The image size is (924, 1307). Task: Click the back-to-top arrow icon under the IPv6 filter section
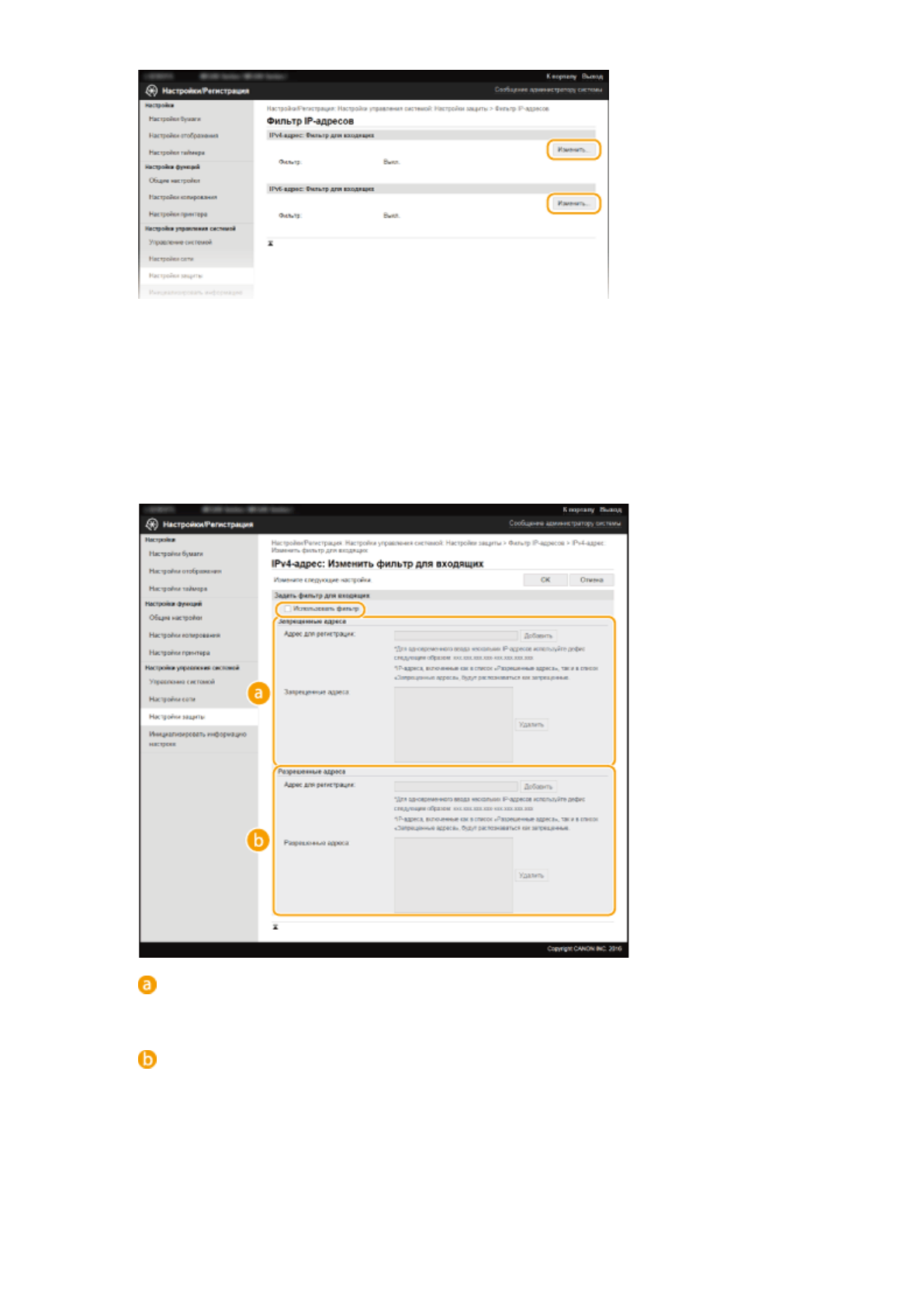tap(271, 244)
